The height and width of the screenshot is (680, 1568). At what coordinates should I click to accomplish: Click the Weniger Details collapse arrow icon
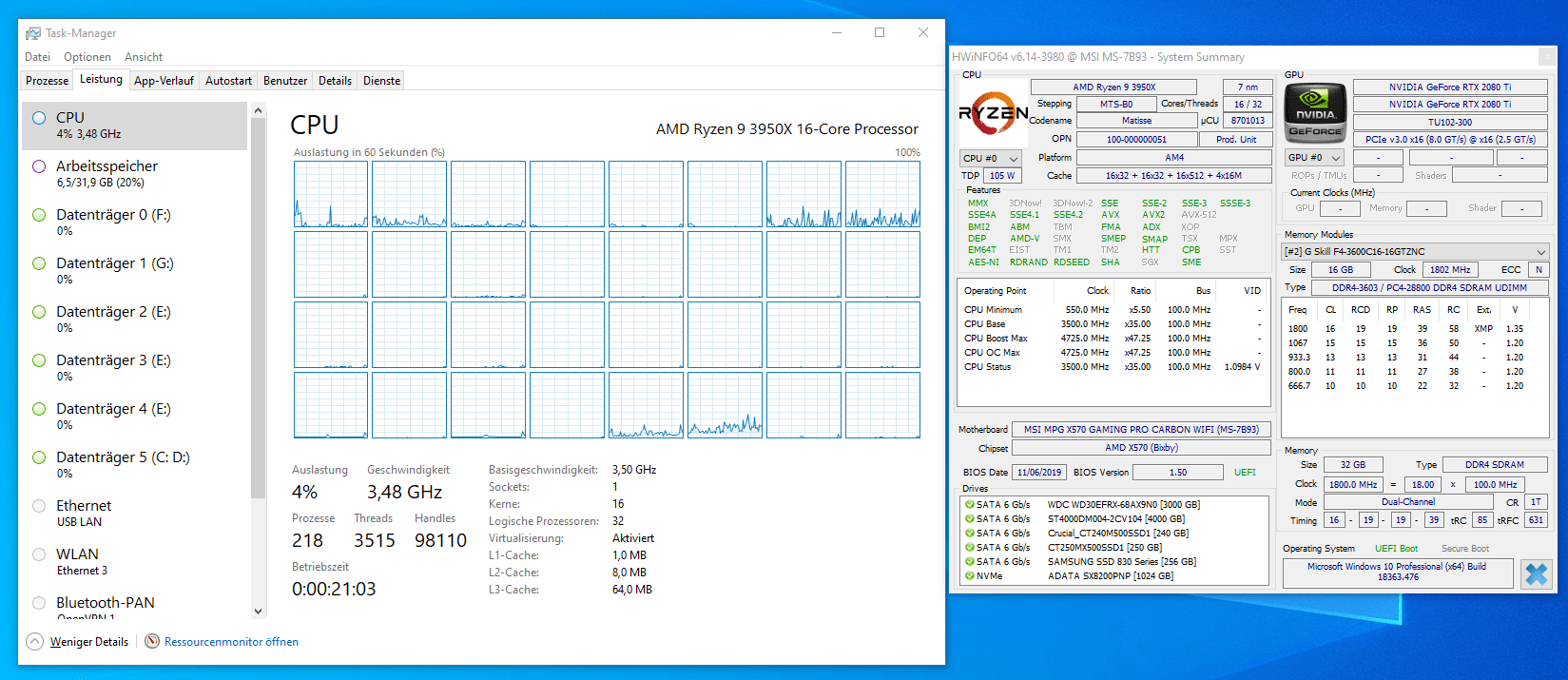[34, 642]
